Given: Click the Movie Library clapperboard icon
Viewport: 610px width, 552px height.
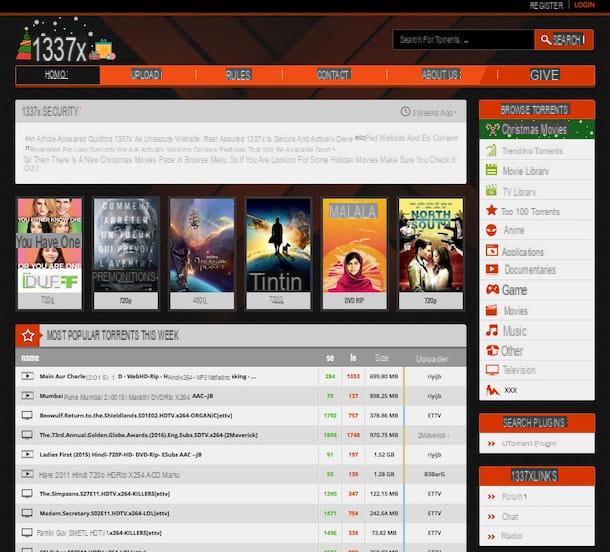Looking at the screenshot, I should (x=491, y=170).
